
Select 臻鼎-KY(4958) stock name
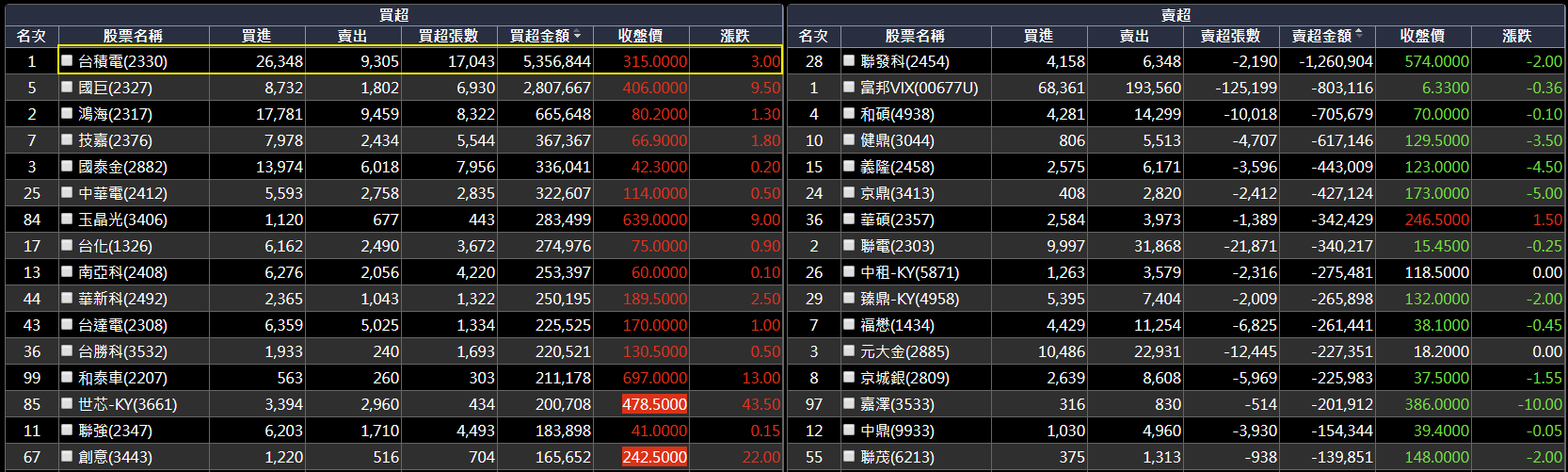pos(909,299)
